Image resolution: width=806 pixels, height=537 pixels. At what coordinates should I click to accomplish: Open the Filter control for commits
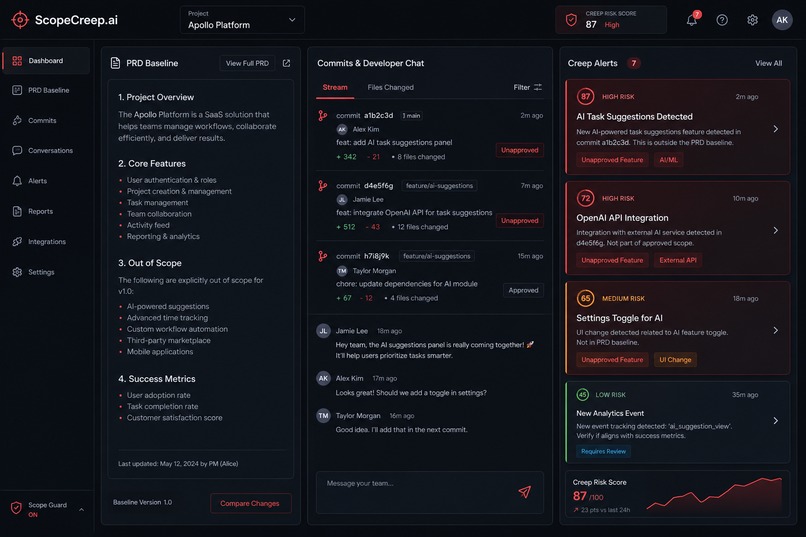pyautogui.click(x=527, y=87)
